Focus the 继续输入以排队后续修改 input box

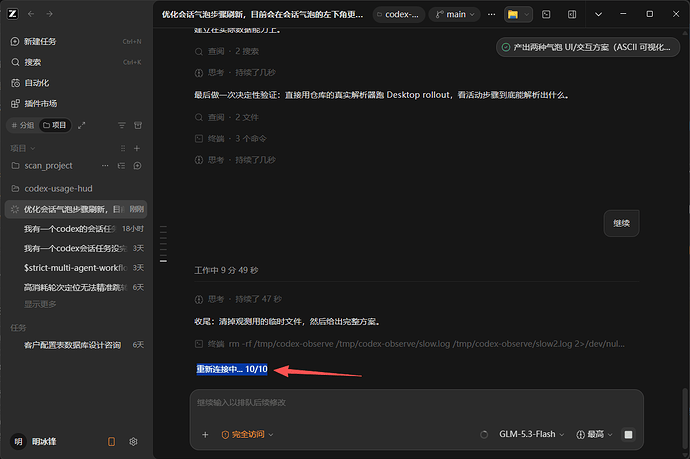click(x=417, y=403)
